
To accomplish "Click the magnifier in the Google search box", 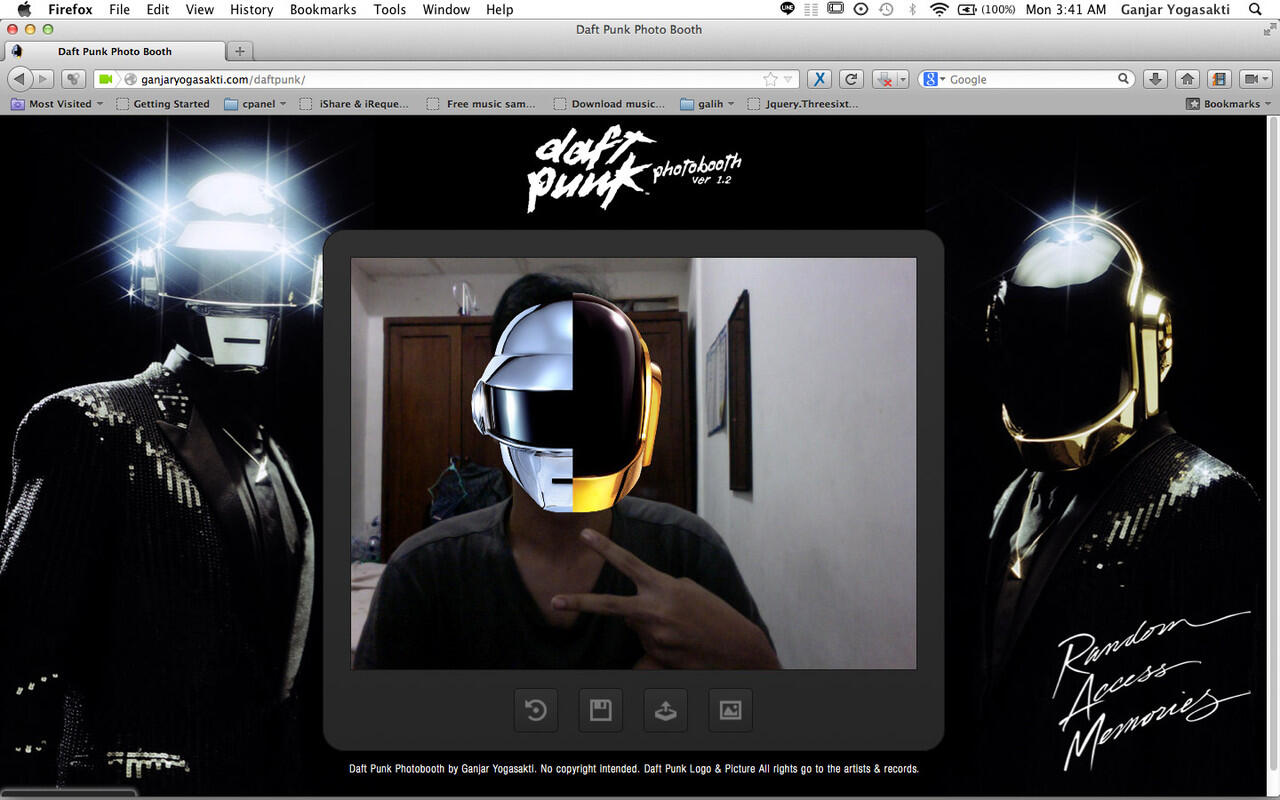I will [x=1123, y=79].
